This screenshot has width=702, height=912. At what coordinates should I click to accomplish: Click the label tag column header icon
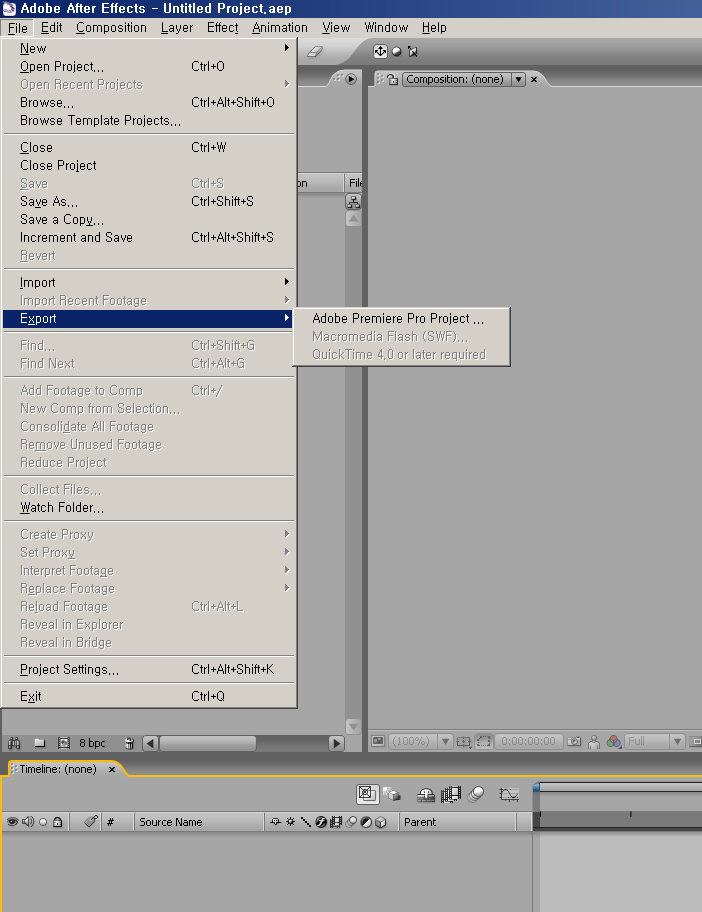coord(90,821)
